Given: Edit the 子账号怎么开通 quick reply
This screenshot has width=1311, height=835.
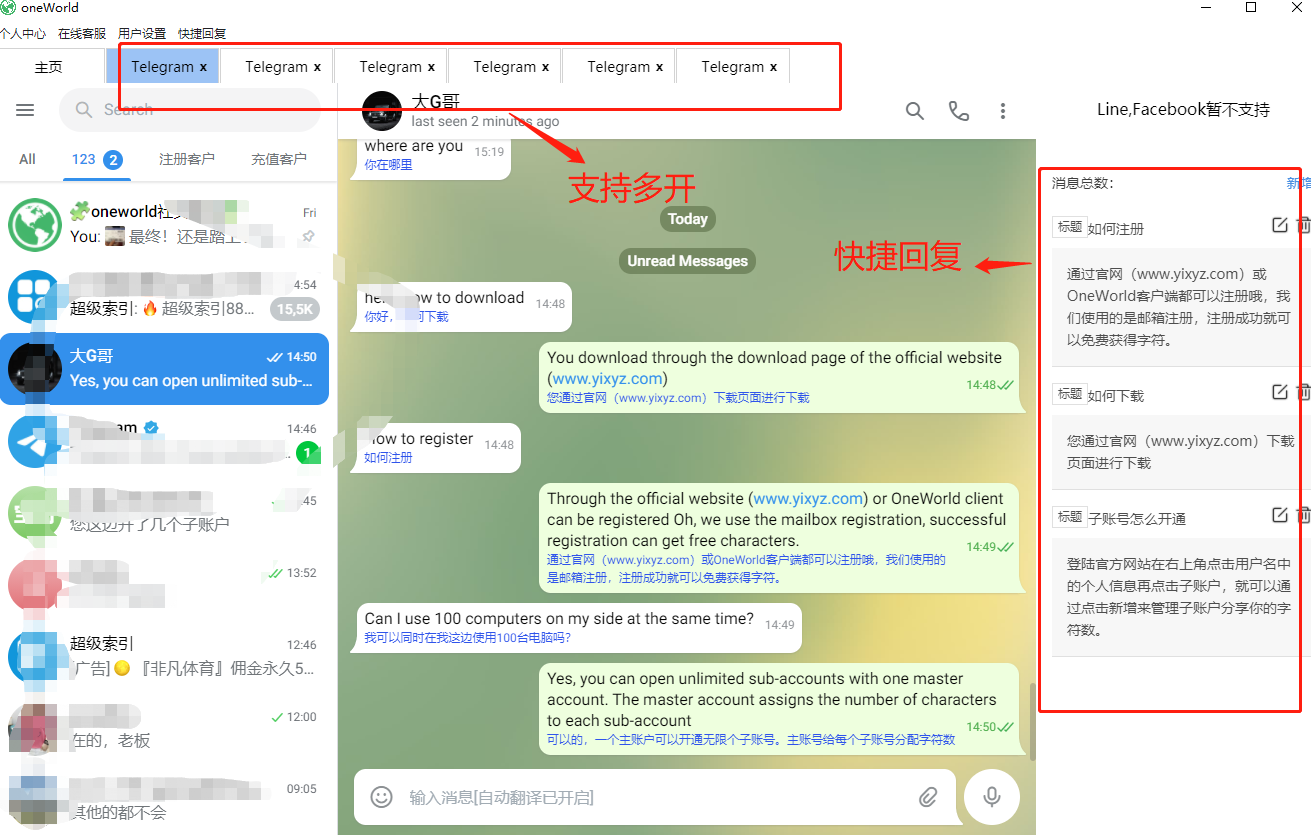Looking at the screenshot, I should [x=1280, y=515].
